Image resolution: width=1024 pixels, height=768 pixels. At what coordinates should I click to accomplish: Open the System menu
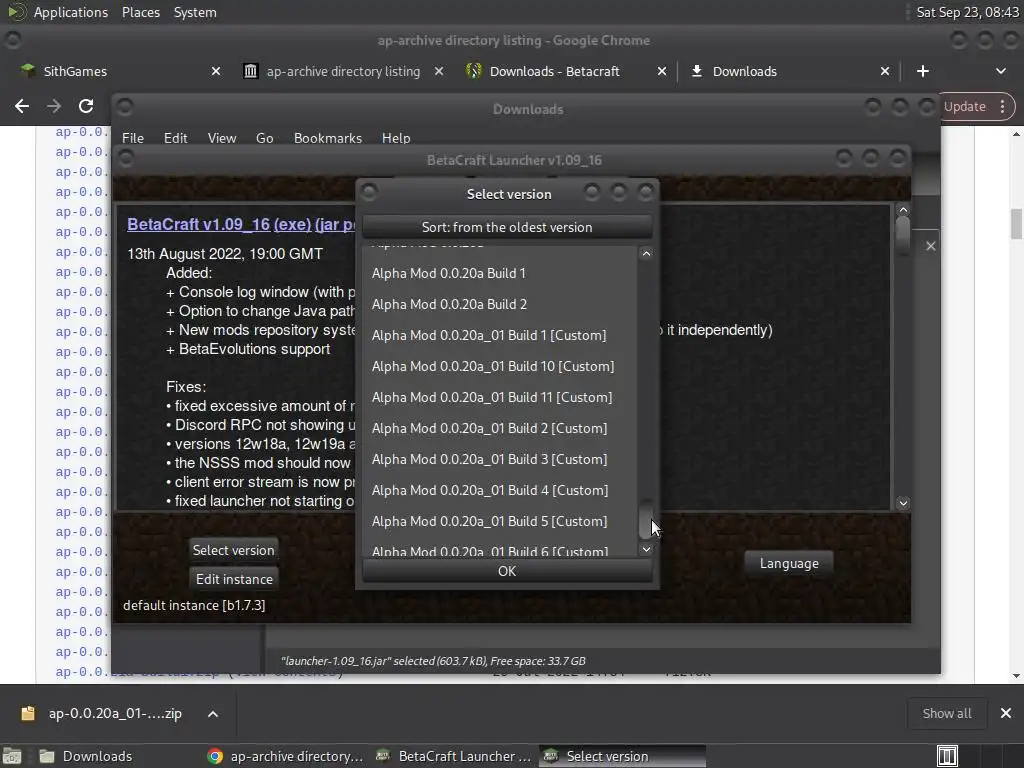(195, 12)
